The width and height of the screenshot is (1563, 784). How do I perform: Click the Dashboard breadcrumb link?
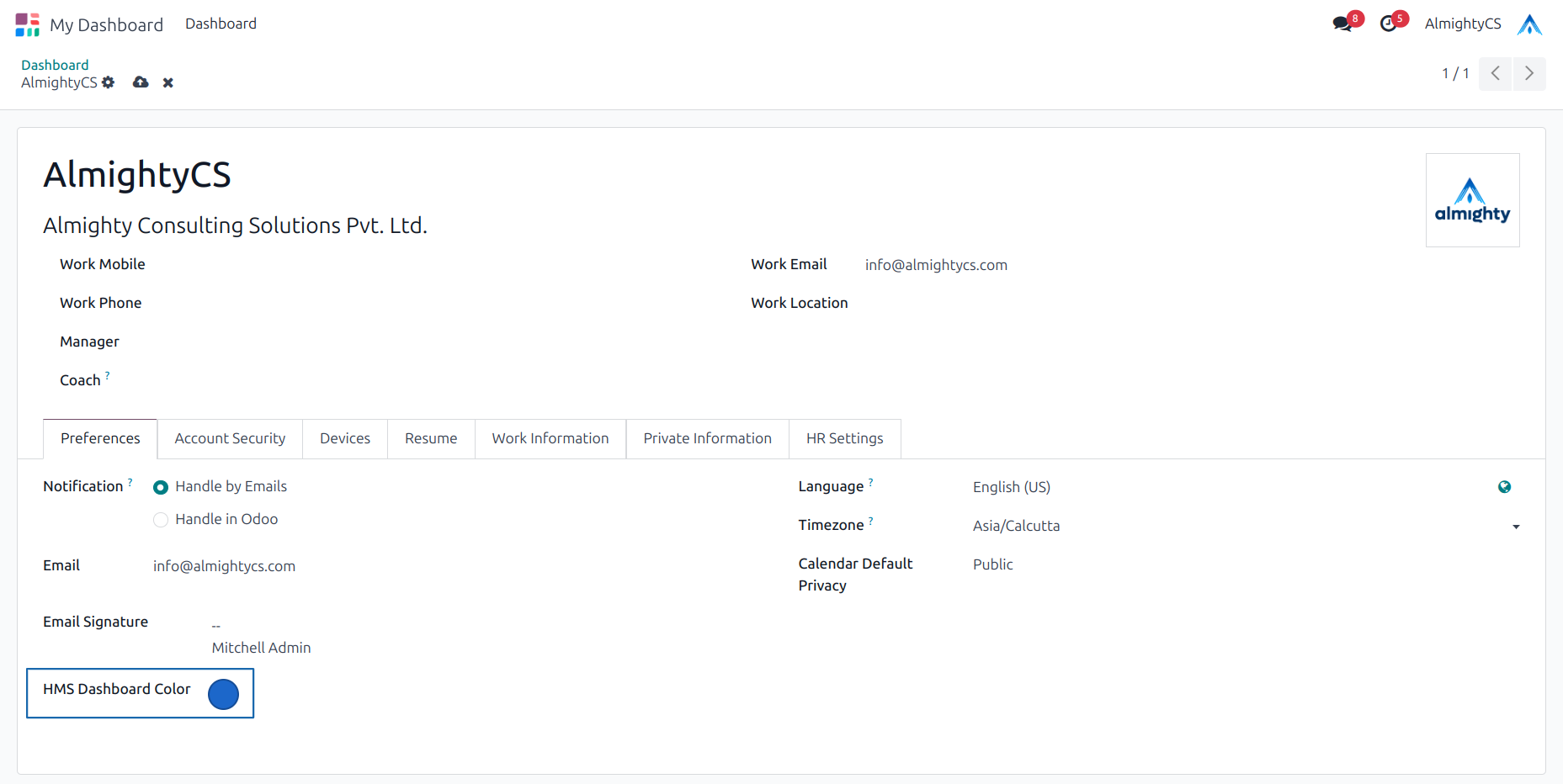(x=55, y=65)
